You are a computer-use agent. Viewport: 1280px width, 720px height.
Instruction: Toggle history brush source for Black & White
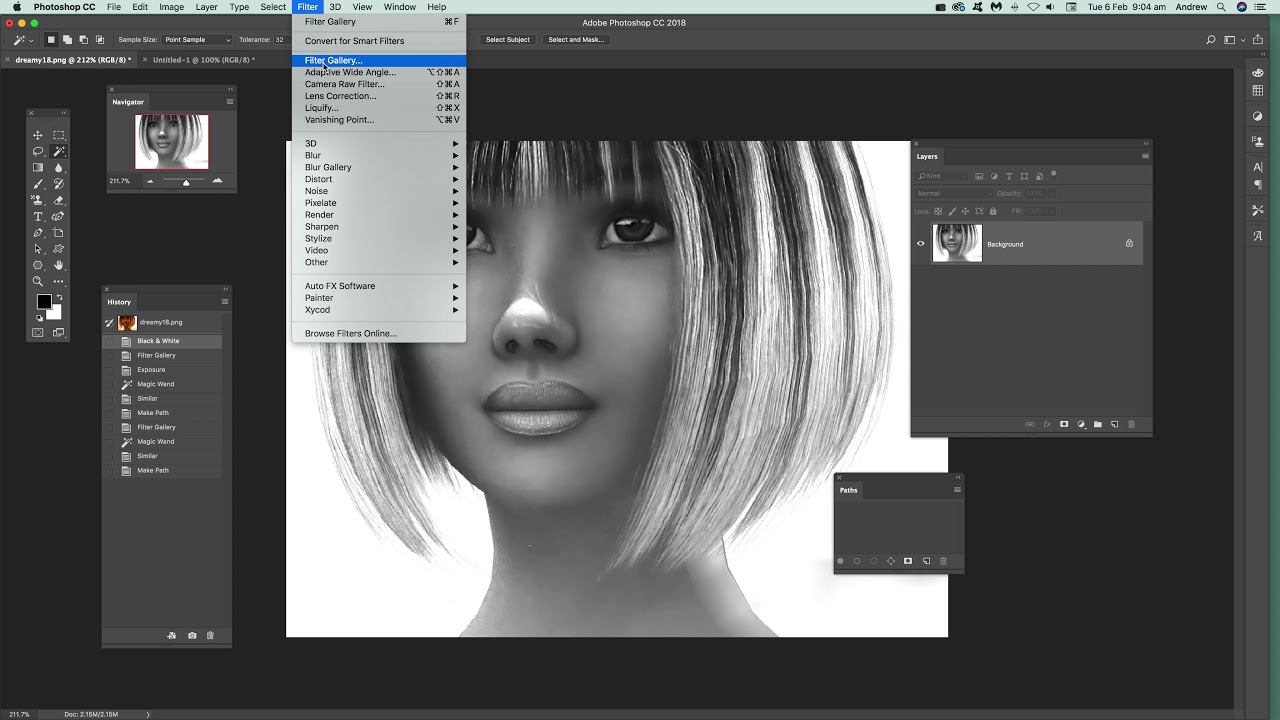110,341
